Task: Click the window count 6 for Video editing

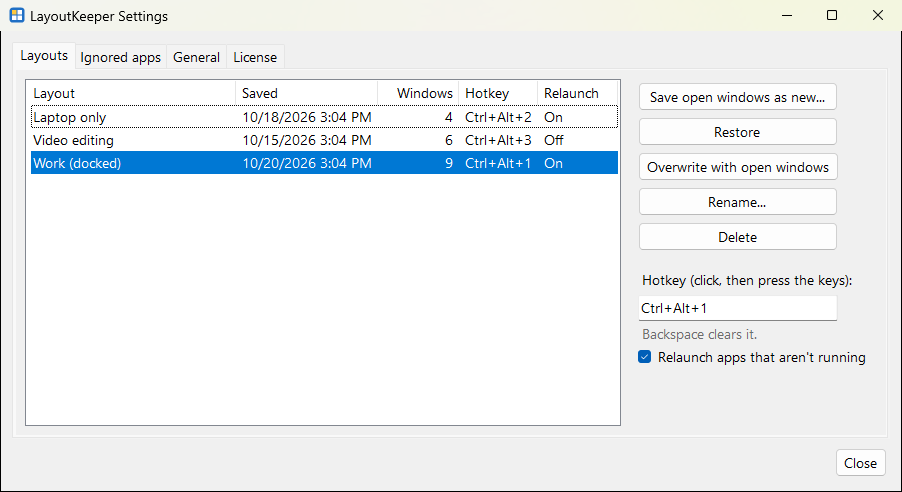Action: [x=449, y=140]
